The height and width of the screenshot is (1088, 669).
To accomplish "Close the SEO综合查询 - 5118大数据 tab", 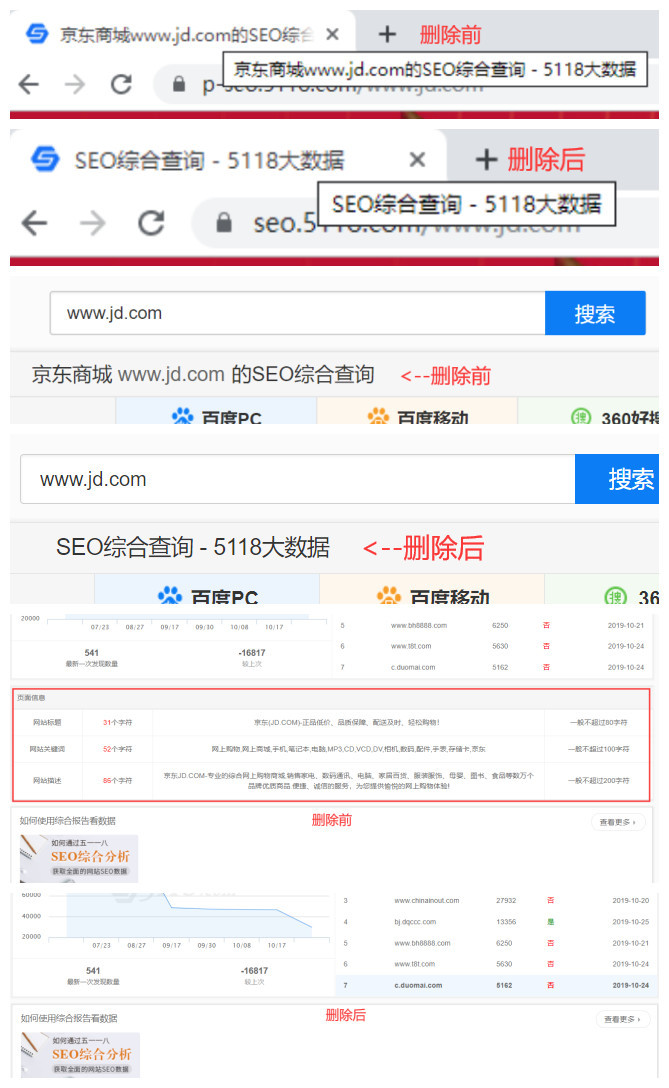I will click(x=417, y=160).
